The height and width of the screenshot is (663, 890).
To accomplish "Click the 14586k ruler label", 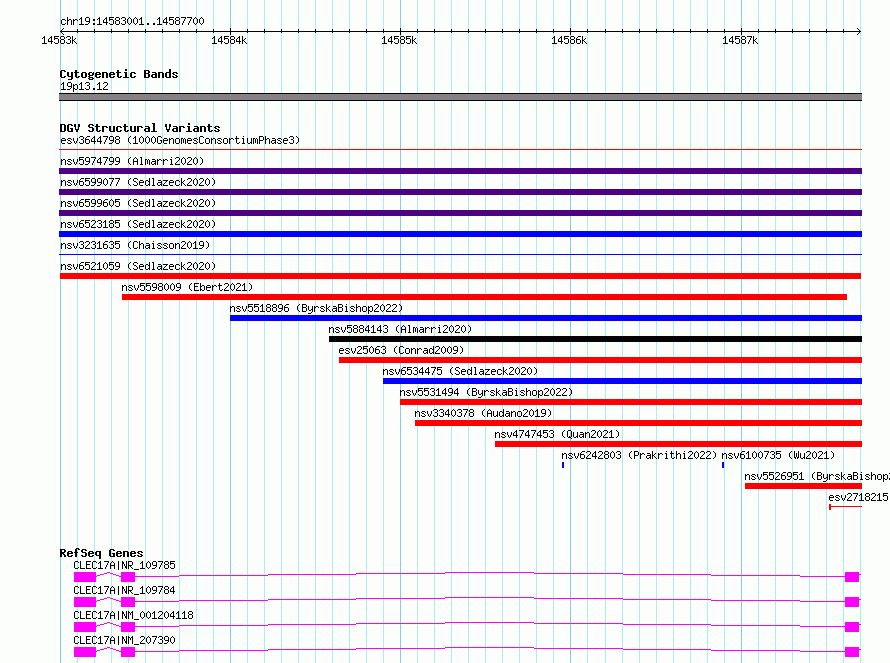I will (569, 40).
